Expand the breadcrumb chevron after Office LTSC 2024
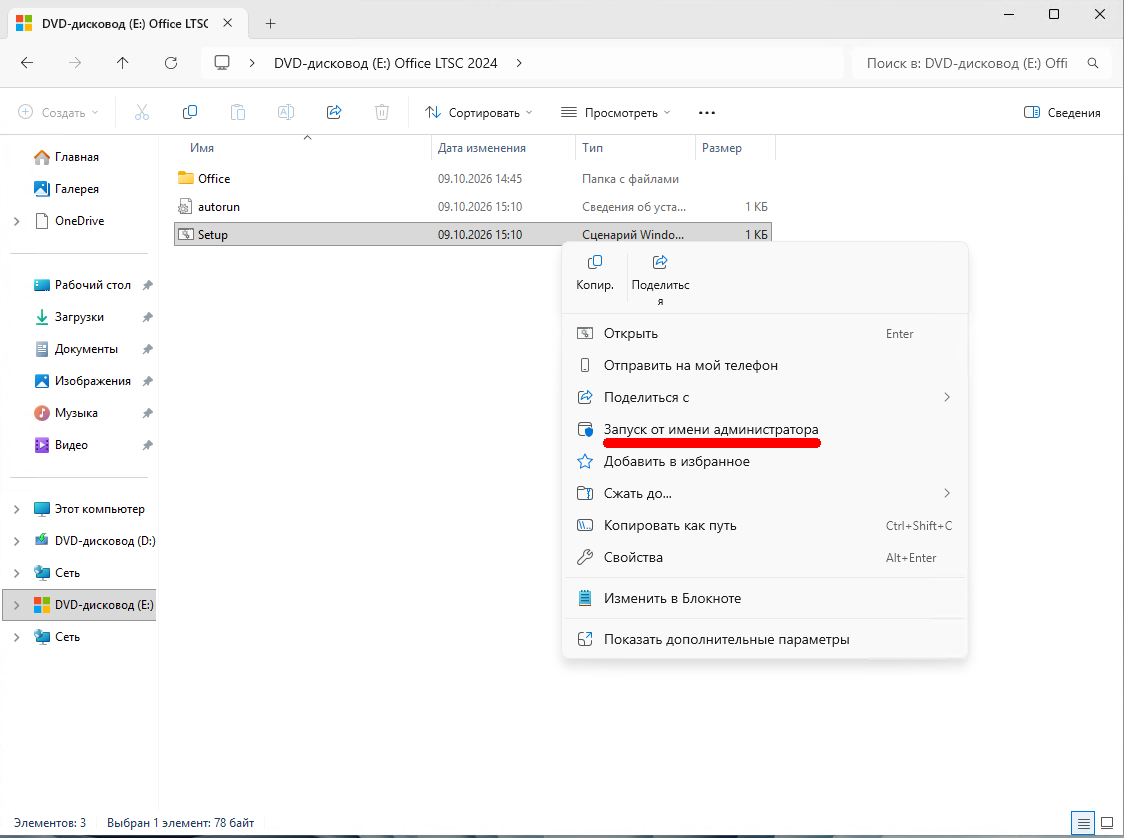The image size is (1124, 838). click(519, 63)
